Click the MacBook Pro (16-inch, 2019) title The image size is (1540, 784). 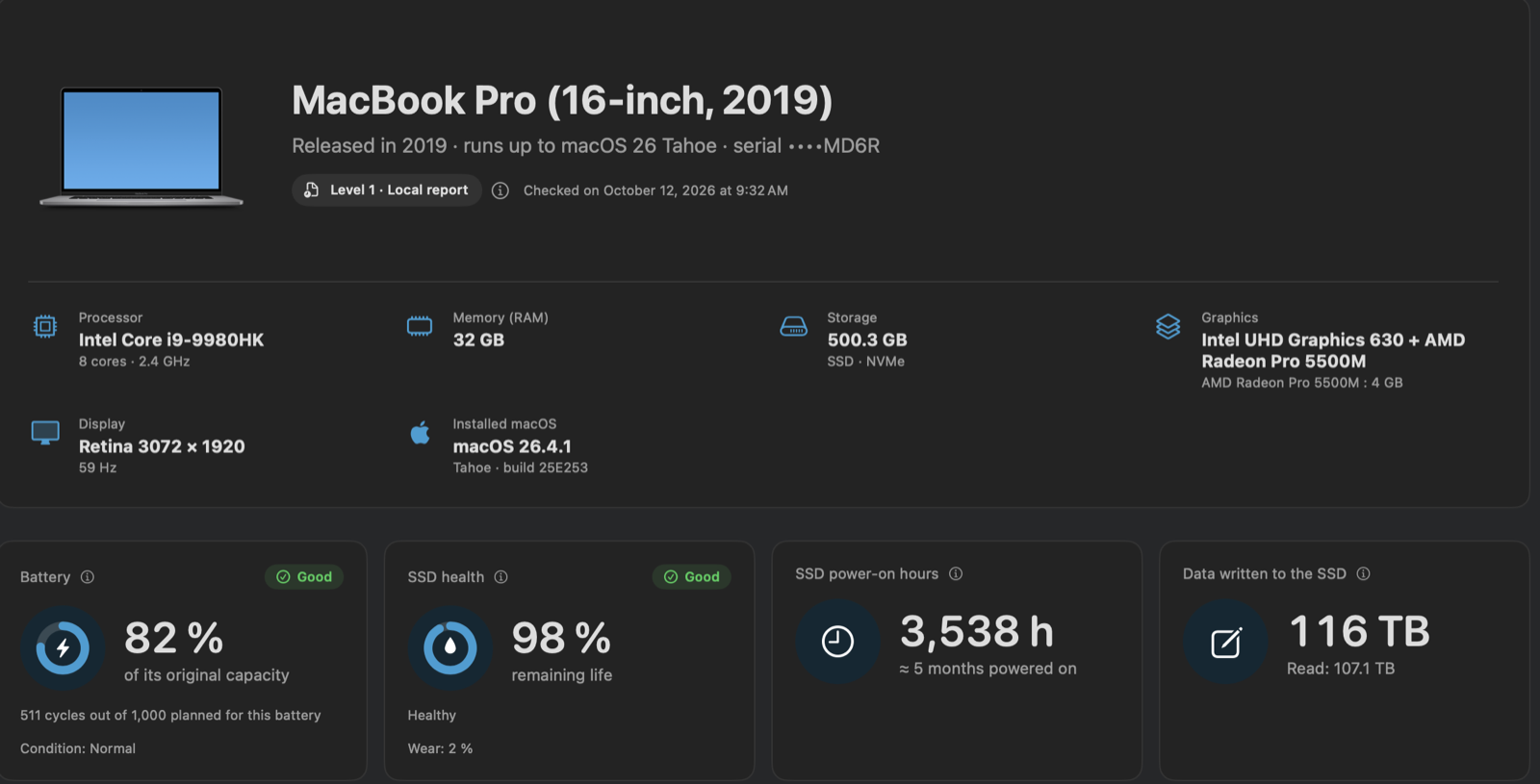[x=562, y=100]
